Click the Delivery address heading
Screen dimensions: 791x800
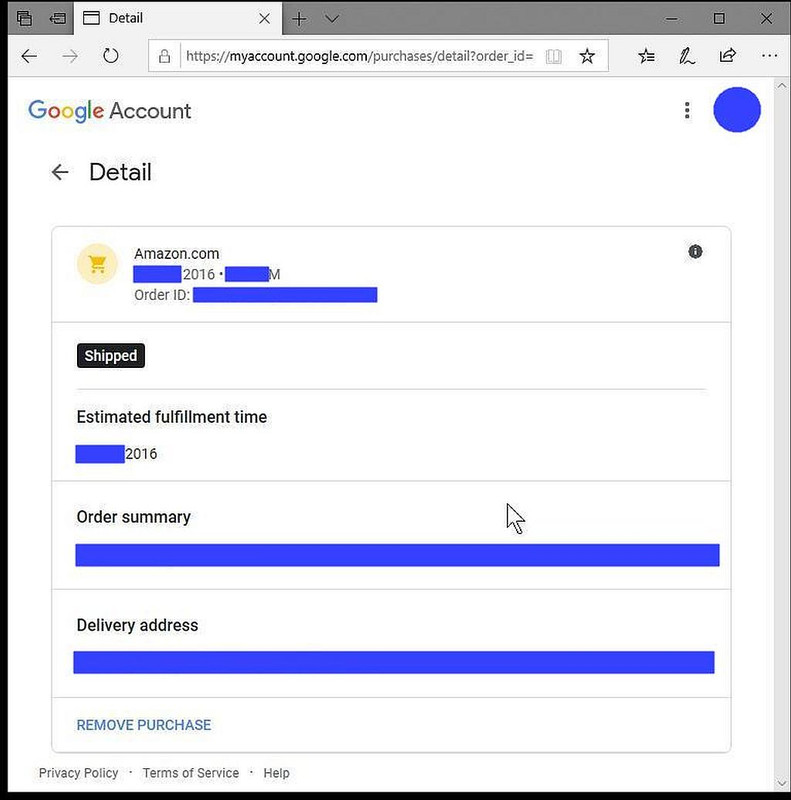[x=137, y=625]
